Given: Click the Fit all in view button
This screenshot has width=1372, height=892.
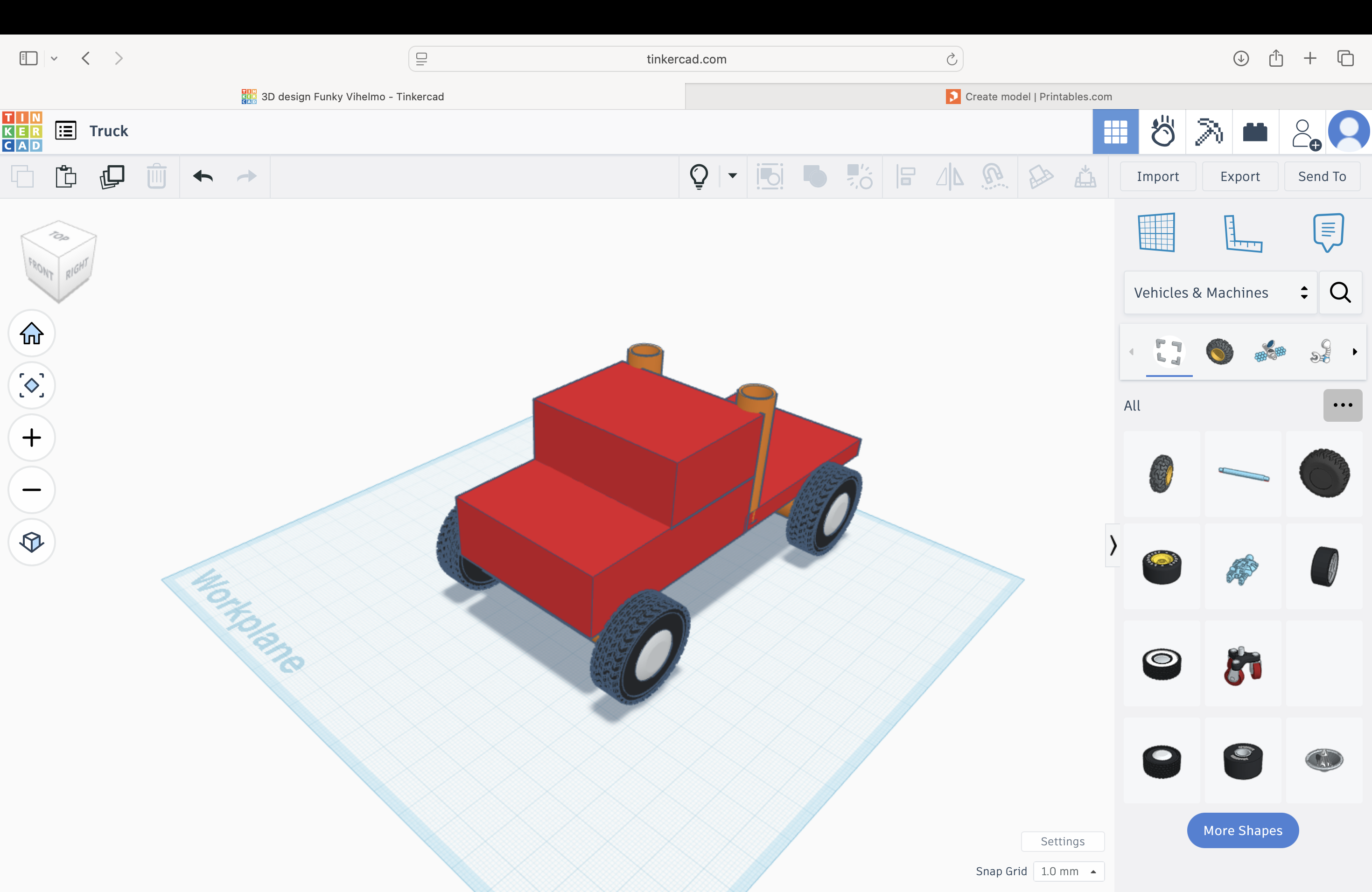Looking at the screenshot, I should tap(32, 385).
